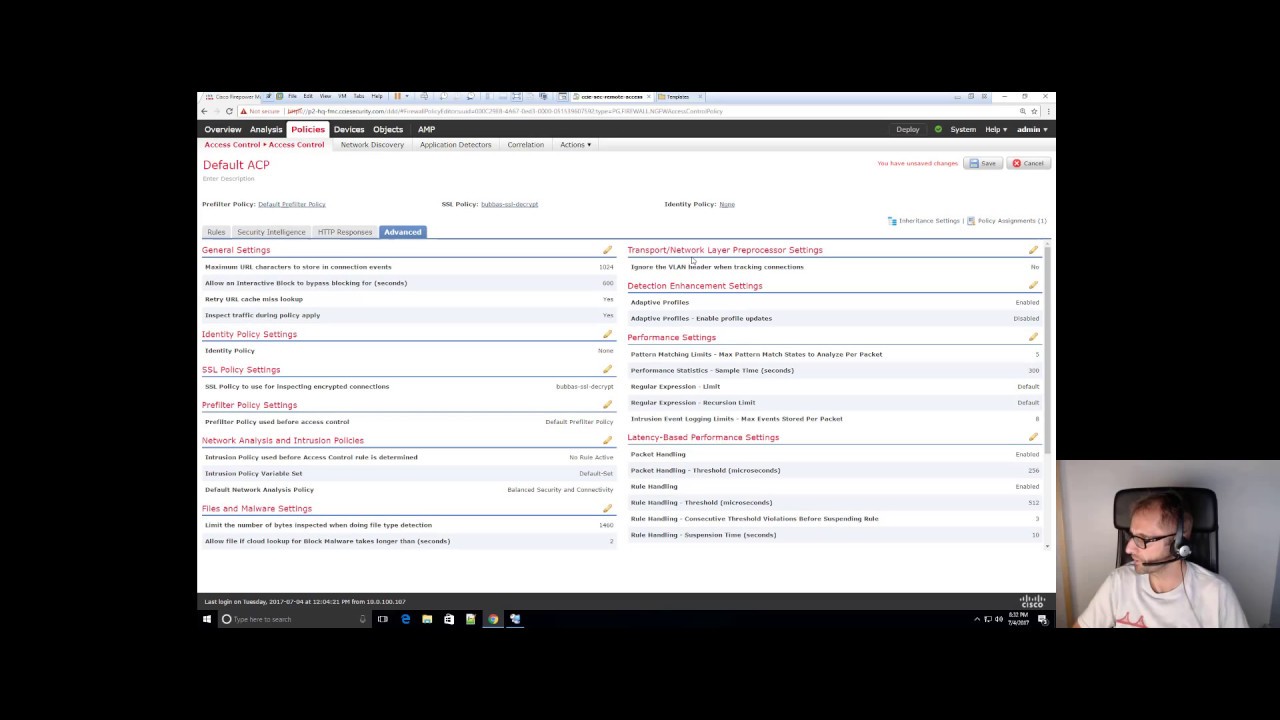Open Policy Assignments (1)
The width and height of the screenshot is (1280, 720).
click(1006, 221)
